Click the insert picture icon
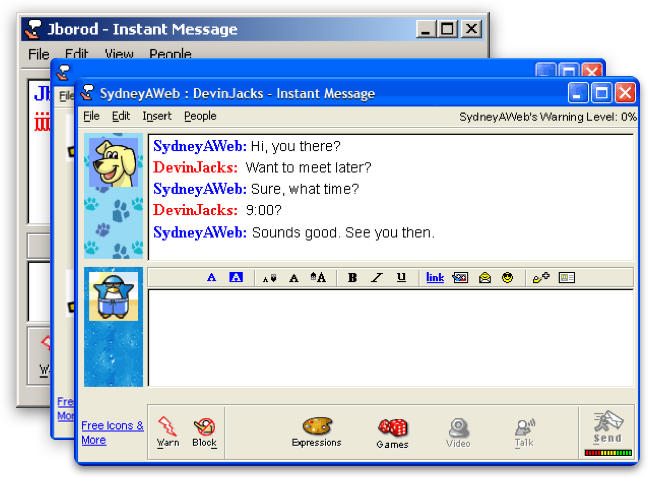The width and height of the screenshot is (648, 478). pyautogui.click(x=460, y=278)
